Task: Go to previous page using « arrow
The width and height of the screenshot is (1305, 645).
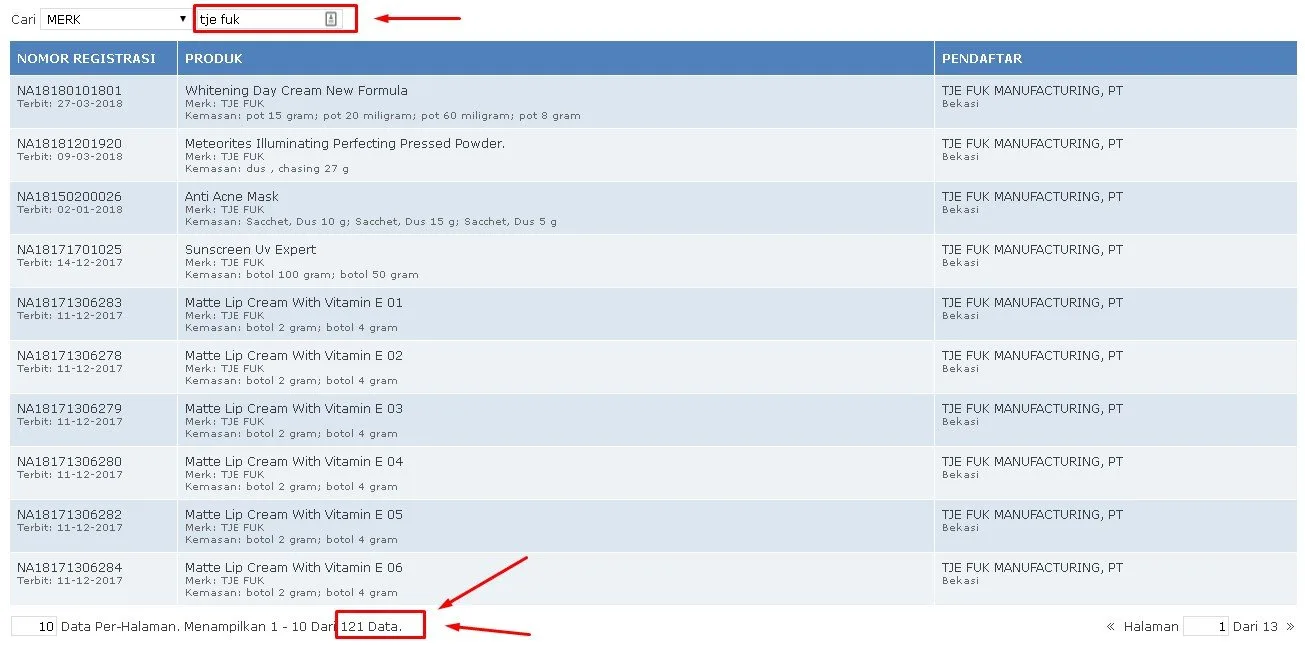Action: 1111,627
